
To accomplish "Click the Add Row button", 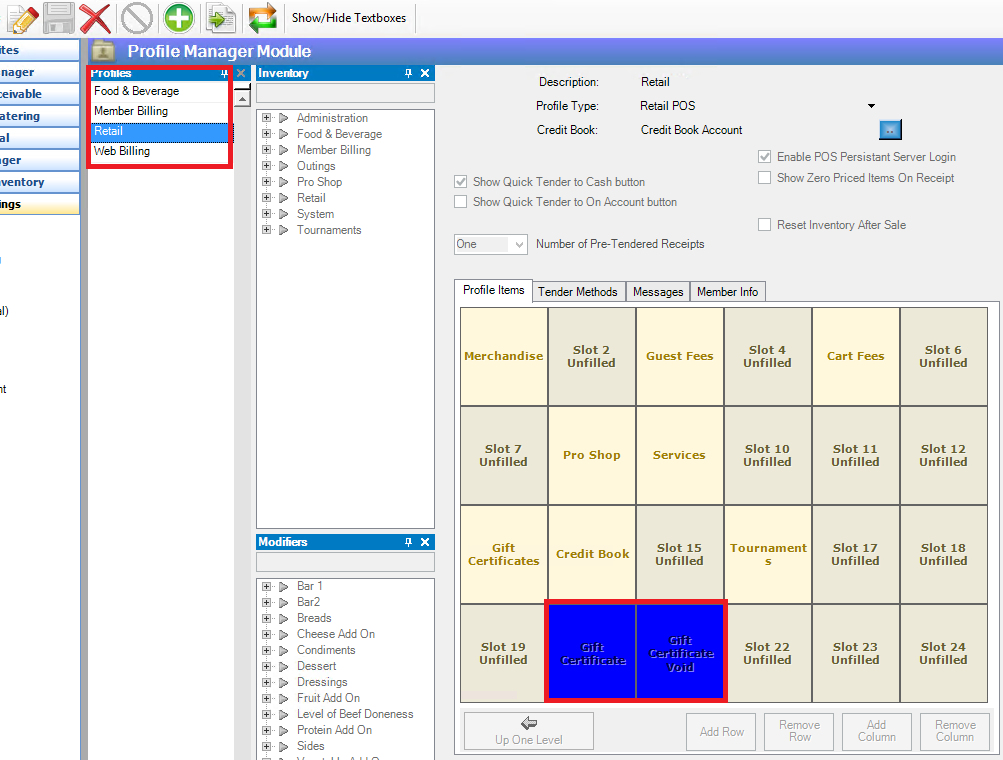I will click(721, 731).
